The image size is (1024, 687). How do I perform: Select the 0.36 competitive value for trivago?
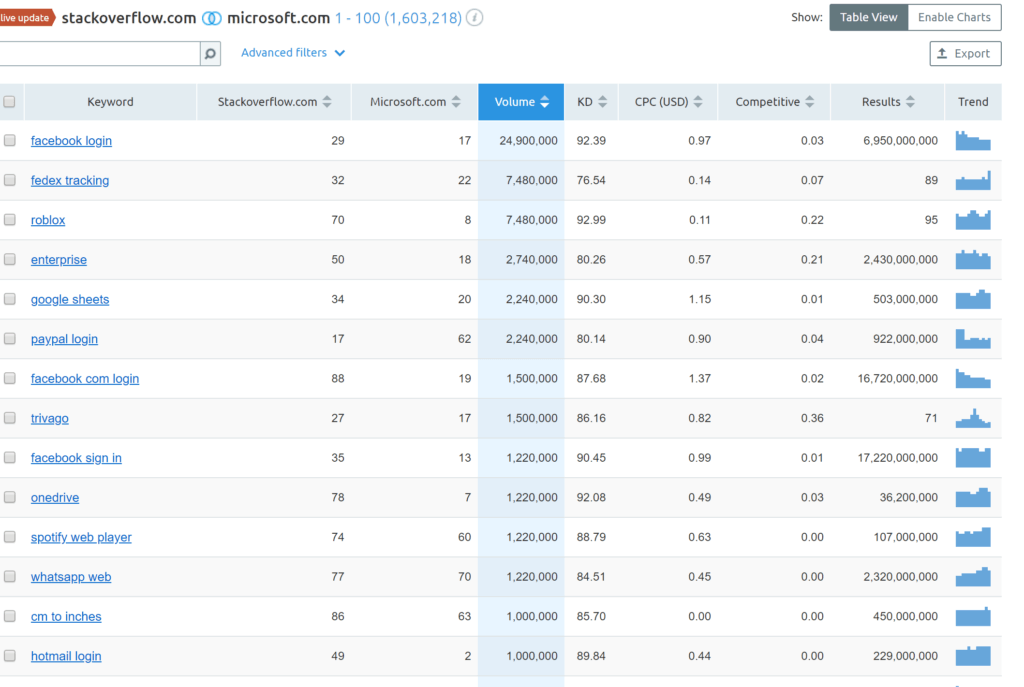[x=812, y=418]
